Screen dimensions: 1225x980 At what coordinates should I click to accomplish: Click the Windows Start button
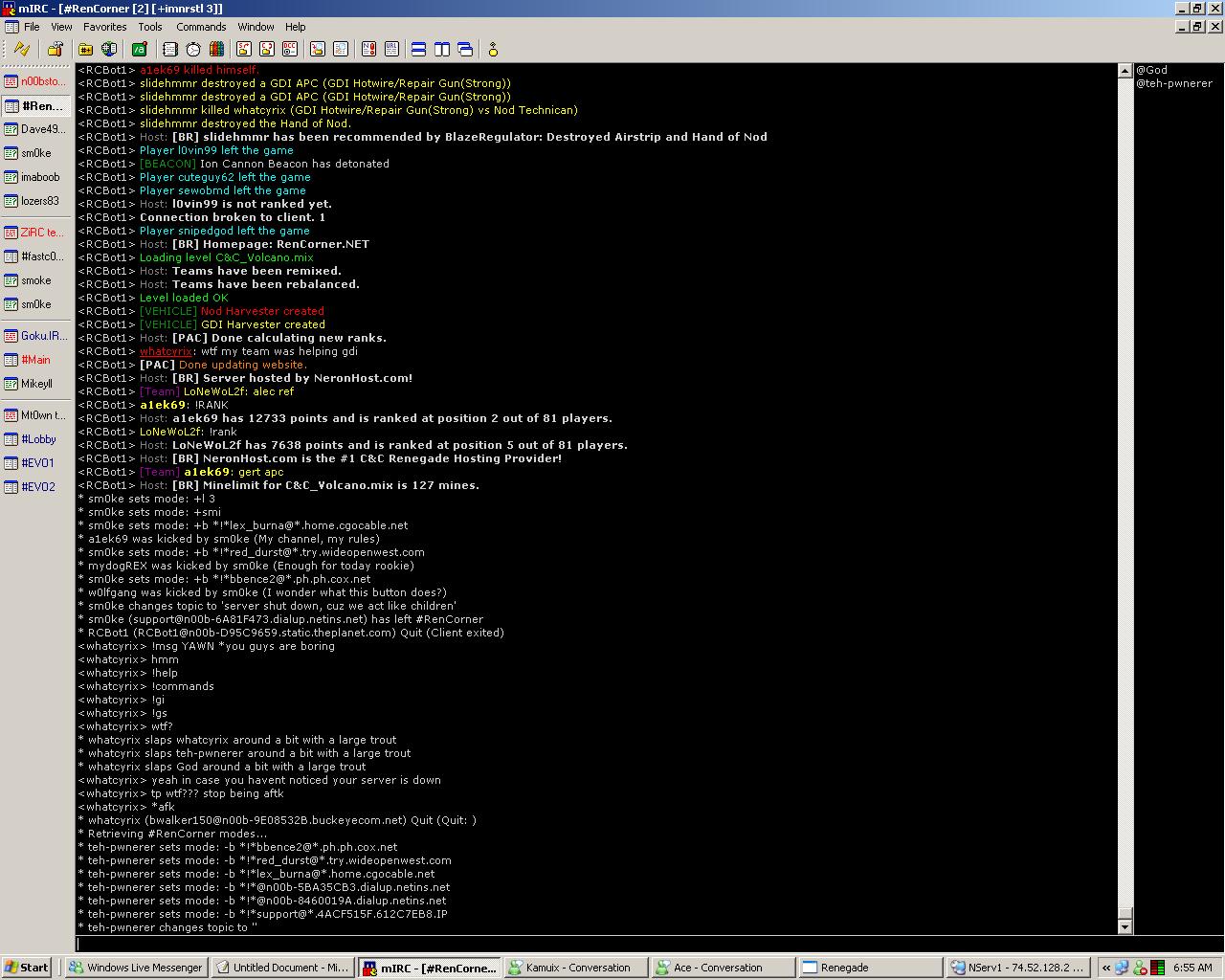coord(27,968)
